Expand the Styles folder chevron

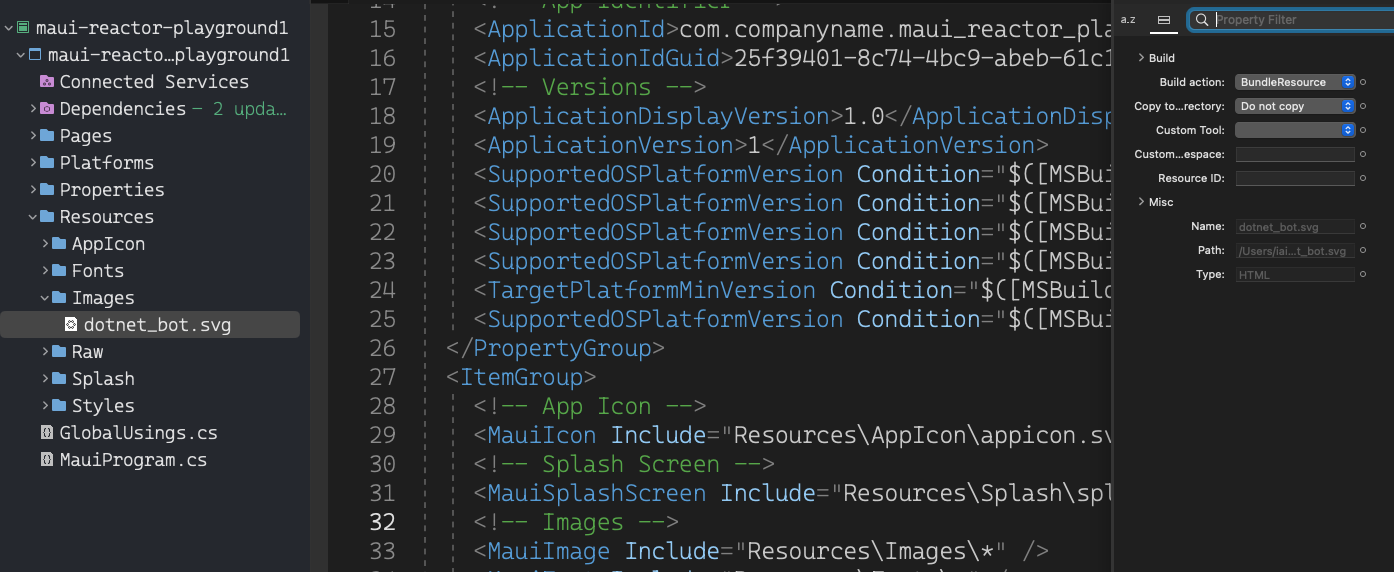click(x=45, y=406)
